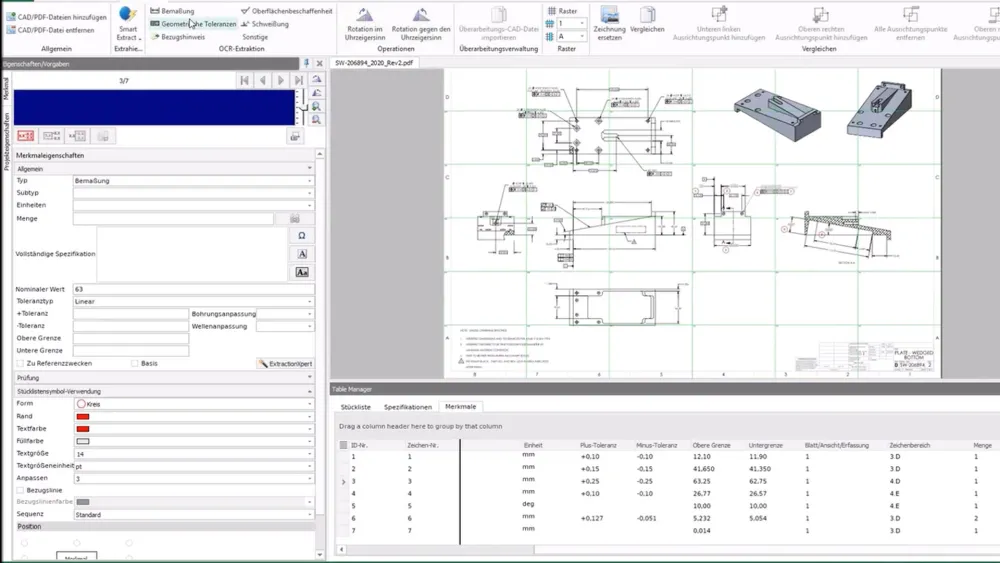Sort by the Obere Grenze column header

(x=711, y=445)
